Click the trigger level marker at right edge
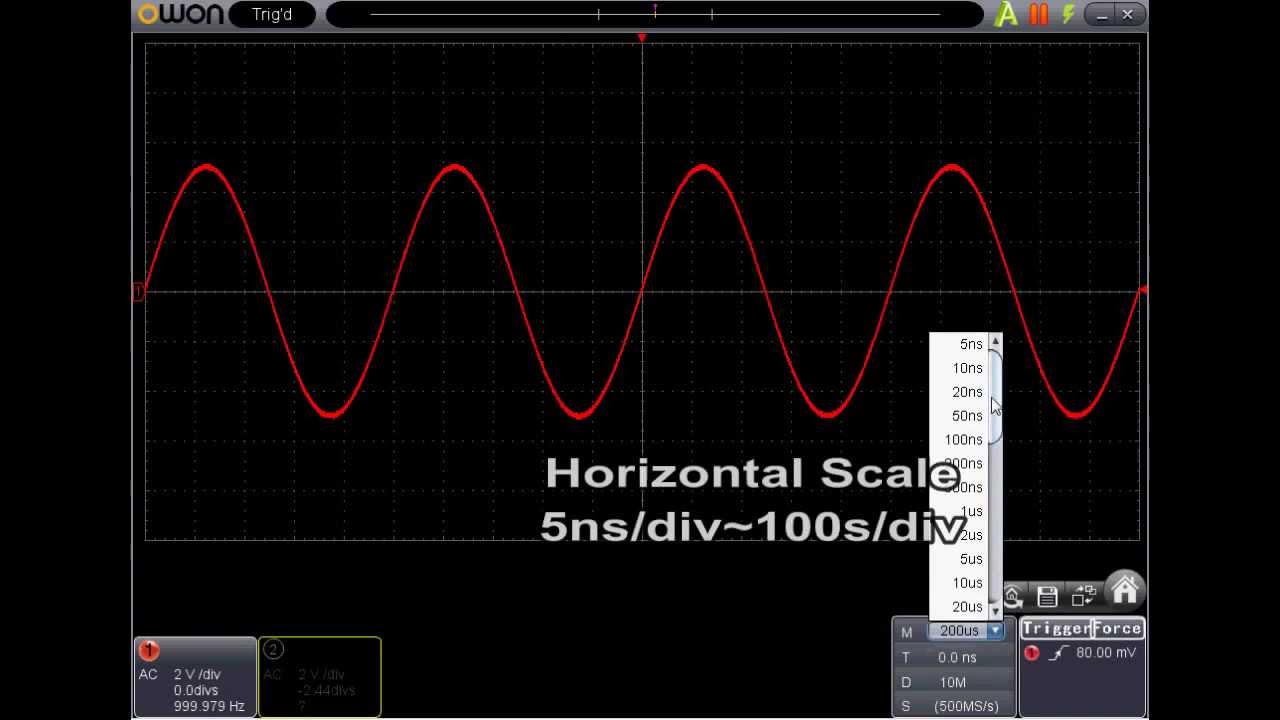Viewport: 1280px width, 720px height. click(x=1143, y=290)
